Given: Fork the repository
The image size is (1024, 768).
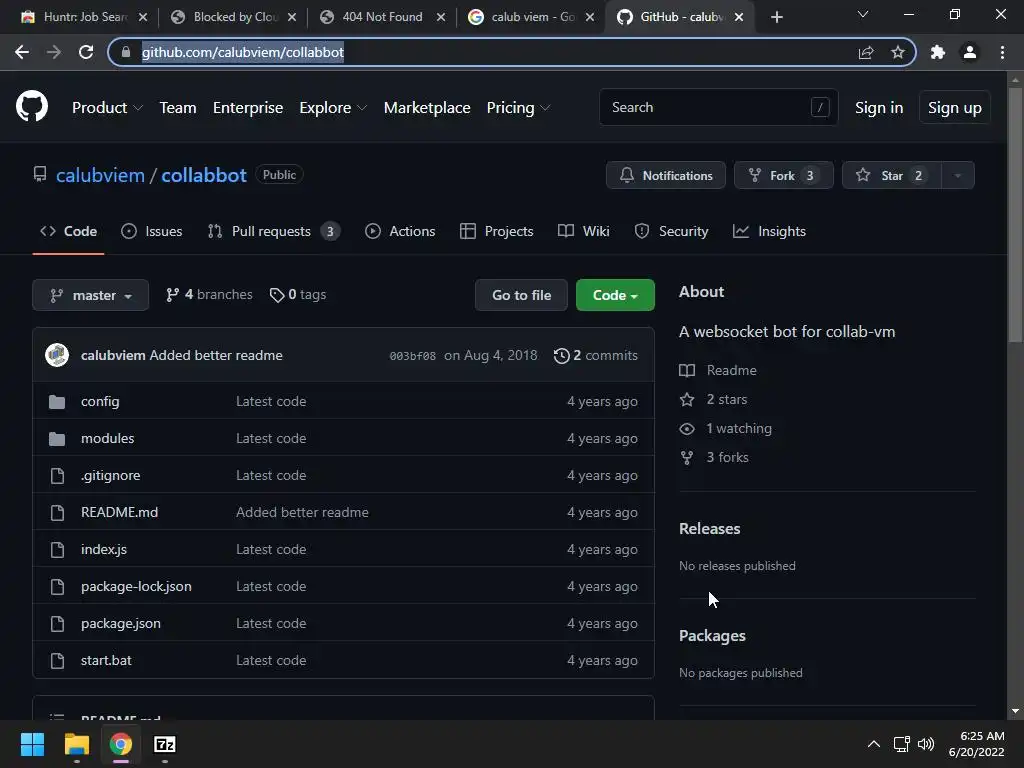Looking at the screenshot, I should point(784,175).
